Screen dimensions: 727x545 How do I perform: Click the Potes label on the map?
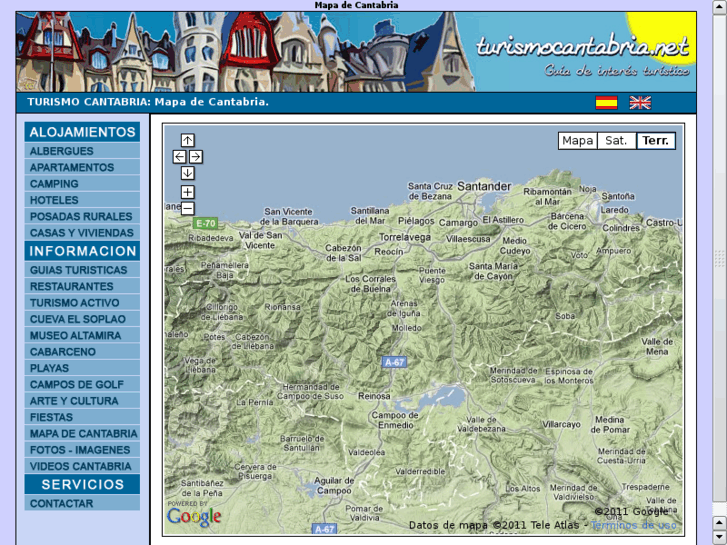(214, 337)
